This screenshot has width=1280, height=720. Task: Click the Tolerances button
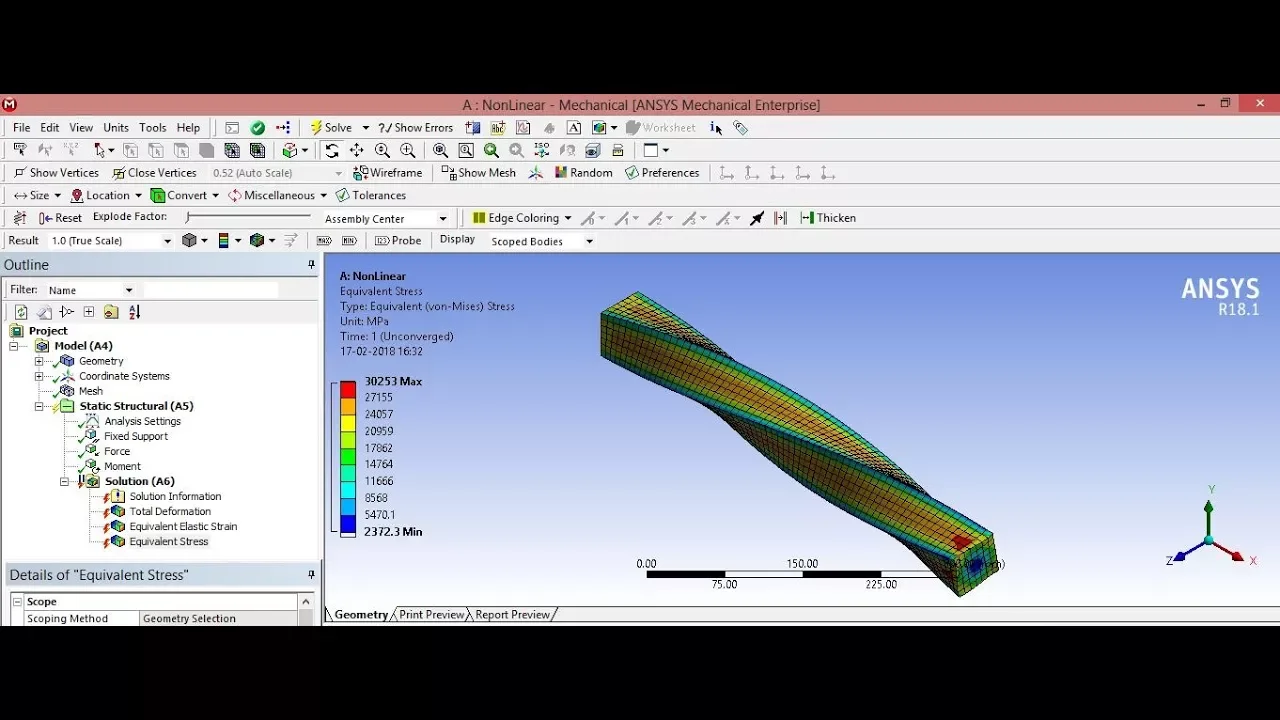[371, 196]
